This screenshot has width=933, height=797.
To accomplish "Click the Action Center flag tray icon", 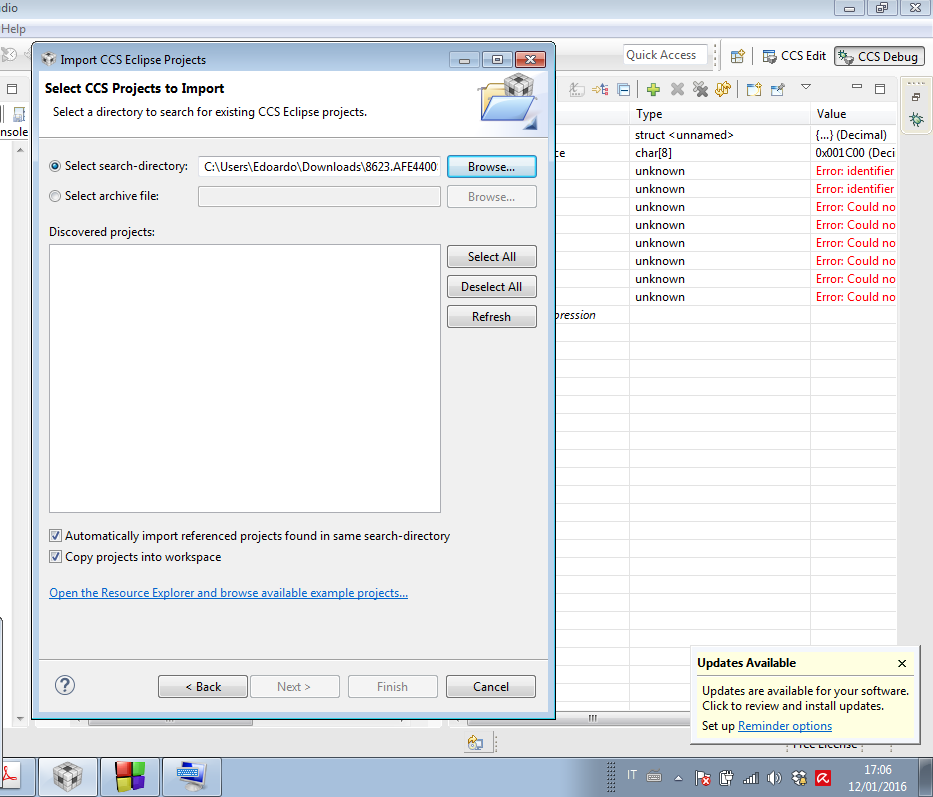I will coord(702,777).
